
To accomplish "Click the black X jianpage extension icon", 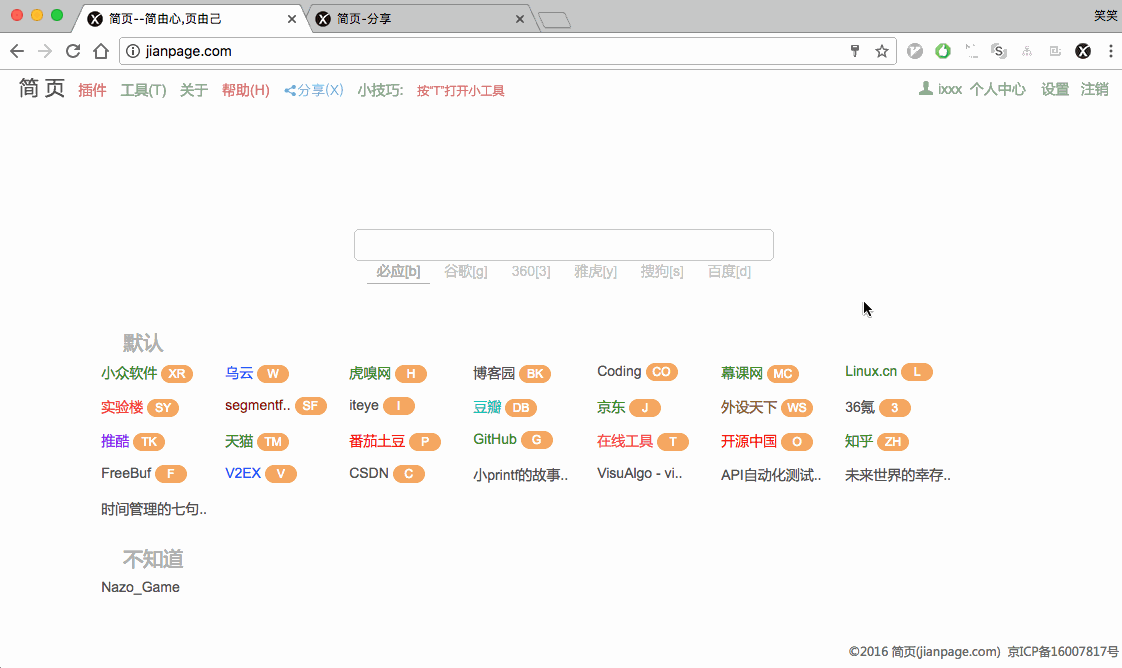I will coord(1083,51).
